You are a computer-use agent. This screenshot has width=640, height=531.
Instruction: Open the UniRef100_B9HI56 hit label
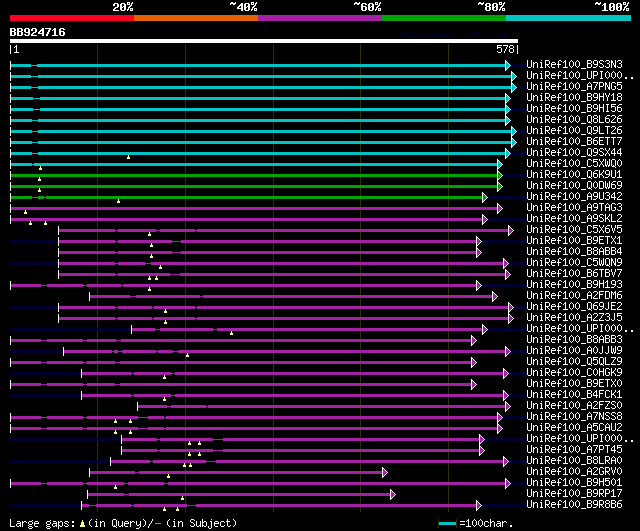pyautogui.click(x=574, y=109)
